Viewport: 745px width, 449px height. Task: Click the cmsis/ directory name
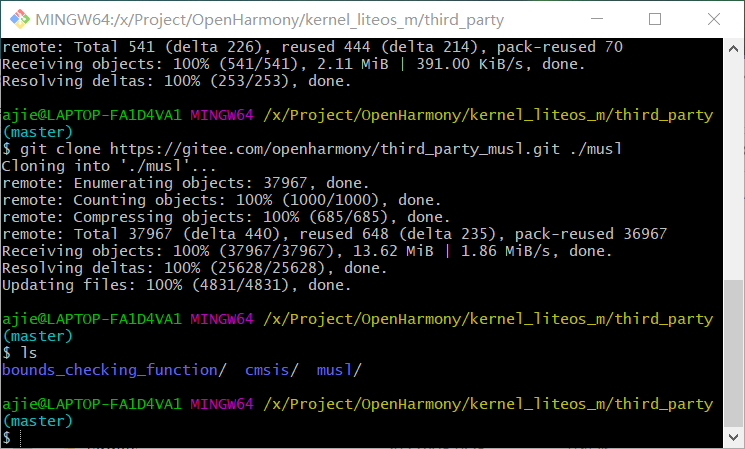tap(272, 370)
